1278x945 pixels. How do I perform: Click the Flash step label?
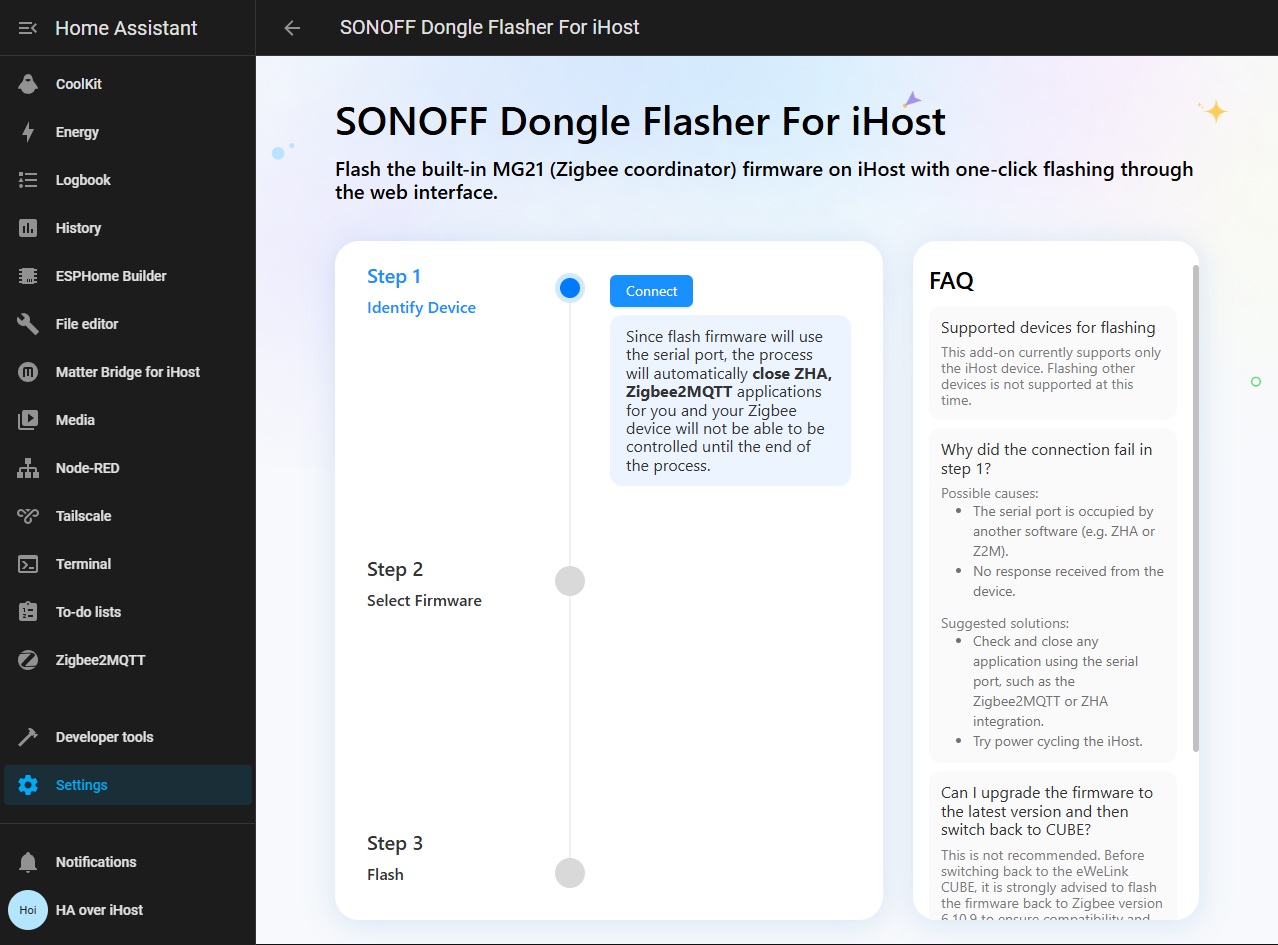coord(385,875)
